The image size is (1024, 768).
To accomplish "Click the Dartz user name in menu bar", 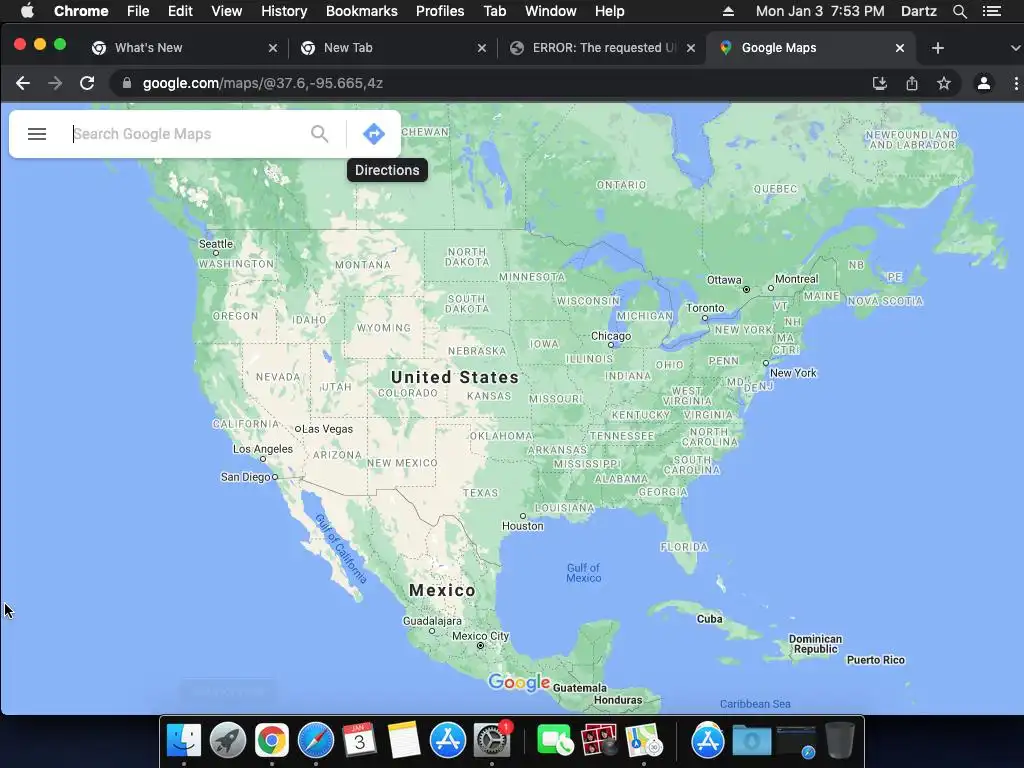I will pos(918,11).
